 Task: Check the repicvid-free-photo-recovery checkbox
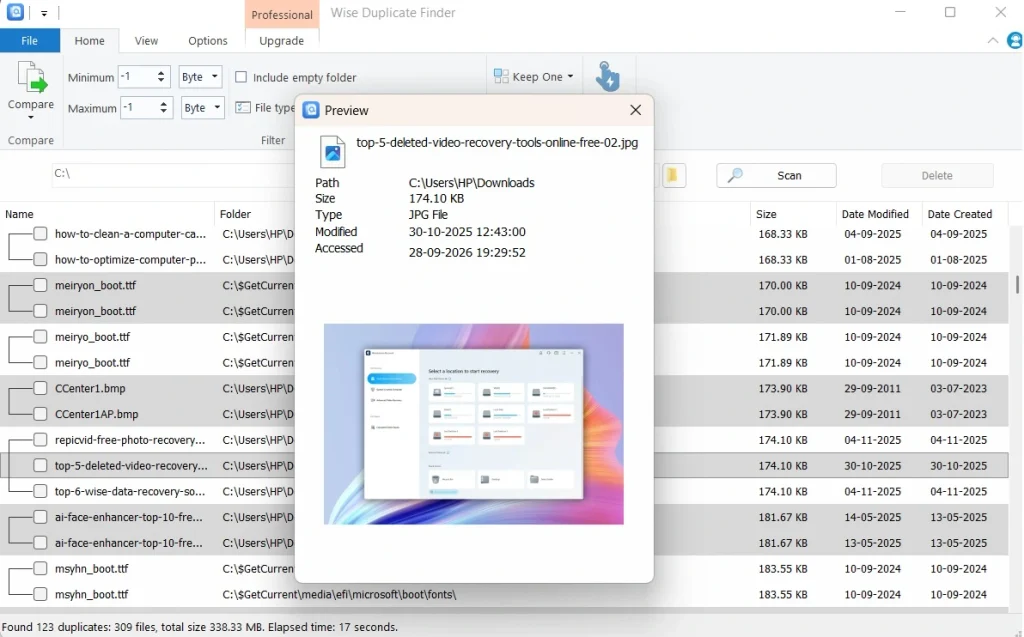(x=40, y=440)
